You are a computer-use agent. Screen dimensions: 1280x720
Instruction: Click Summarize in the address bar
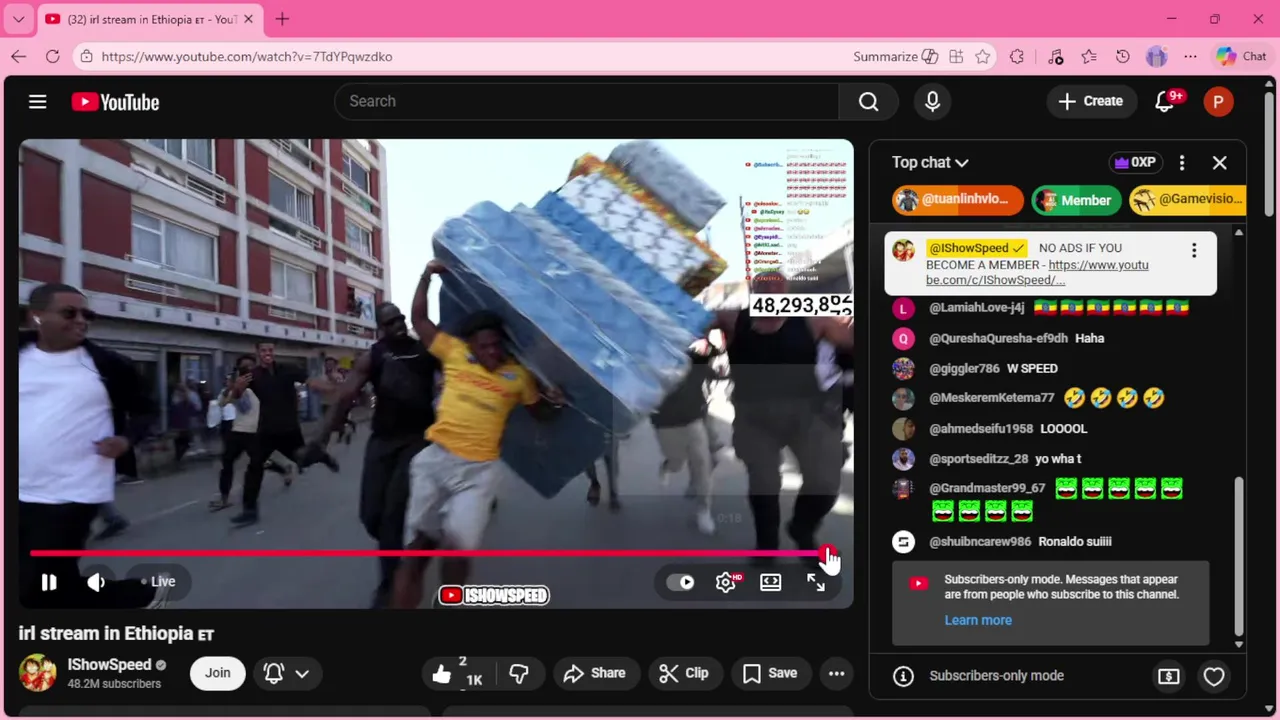(895, 57)
